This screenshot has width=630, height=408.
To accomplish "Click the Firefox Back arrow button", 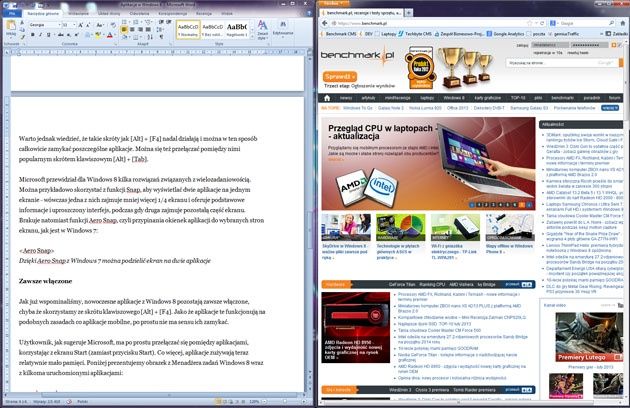I will pyautogui.click(x=325, y=23).
